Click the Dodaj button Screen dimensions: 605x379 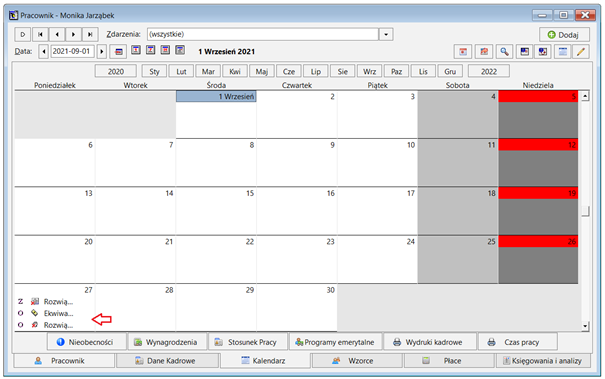[564, 35]
